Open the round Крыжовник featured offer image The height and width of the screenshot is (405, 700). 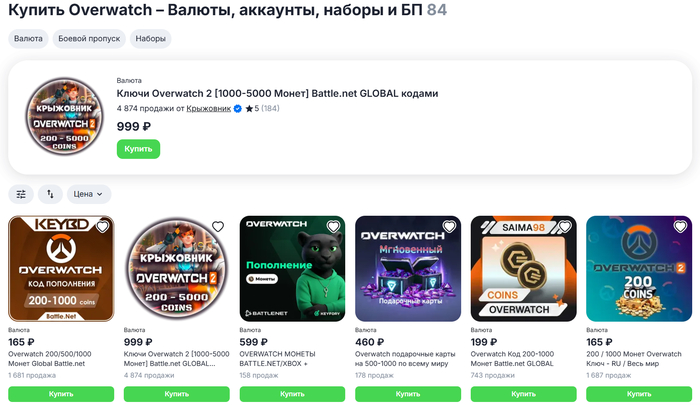click(x=64, y=117)
